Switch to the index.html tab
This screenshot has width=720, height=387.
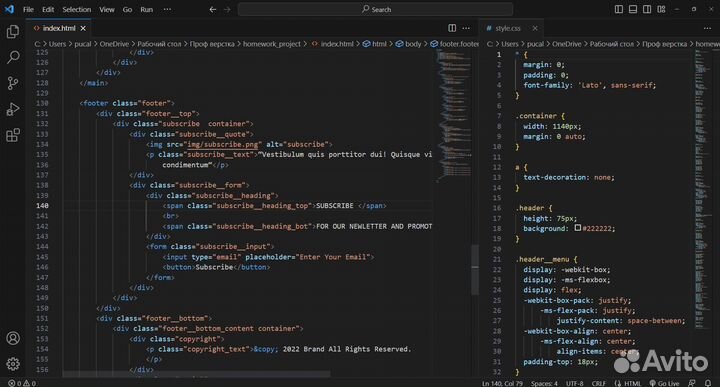tap(59, 28)
